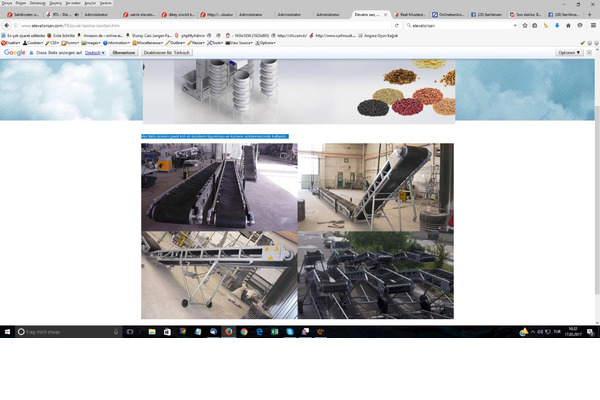The image size is (600, 400).
Task: Switch to the Real-Mustersl tab
Action: [x=409, y=15]
